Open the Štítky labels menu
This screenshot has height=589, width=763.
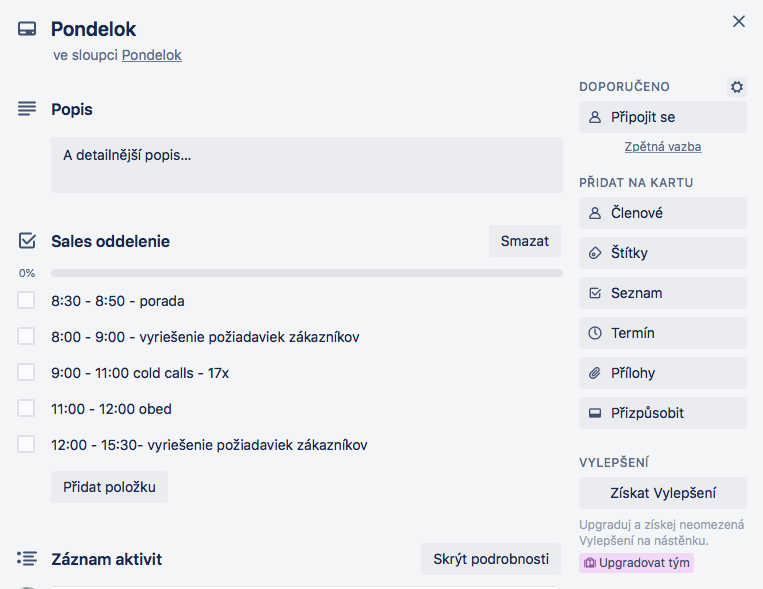click(663, 253)
